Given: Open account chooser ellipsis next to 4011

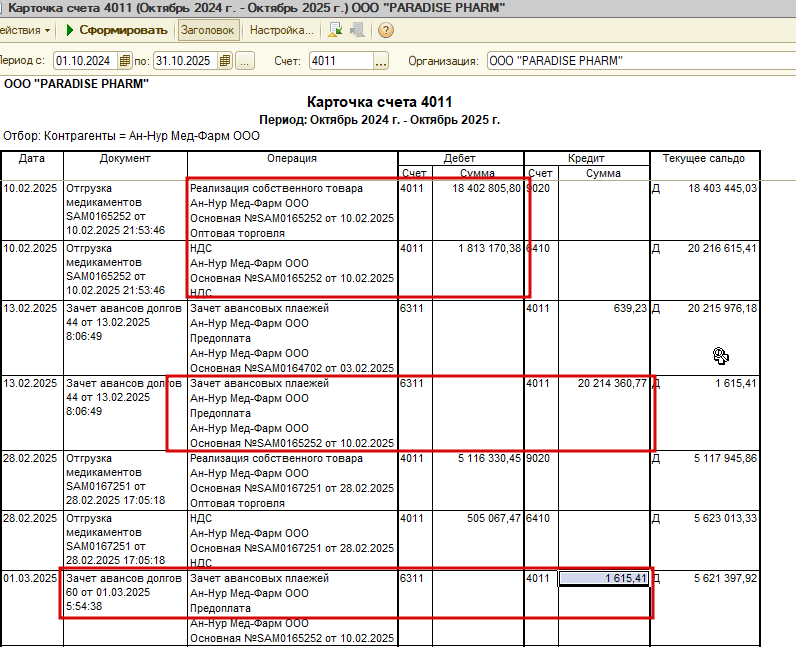Looking at the screenshot, I should coord(381,61).
